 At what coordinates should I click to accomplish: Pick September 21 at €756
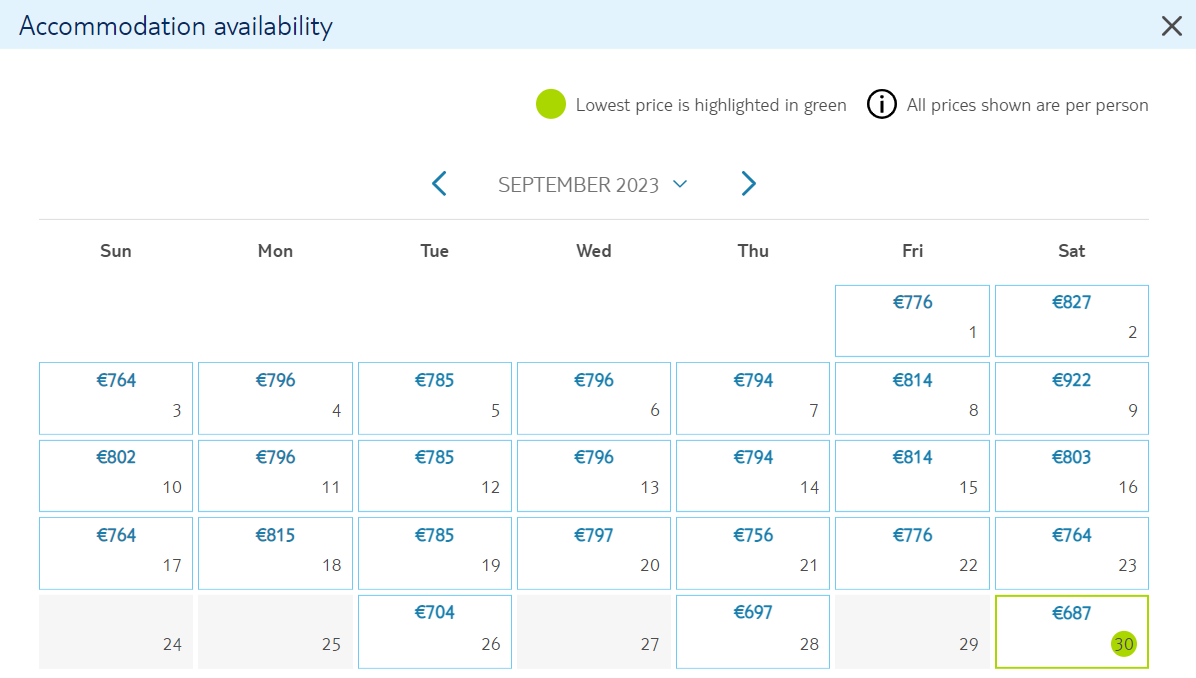(753, 553)
